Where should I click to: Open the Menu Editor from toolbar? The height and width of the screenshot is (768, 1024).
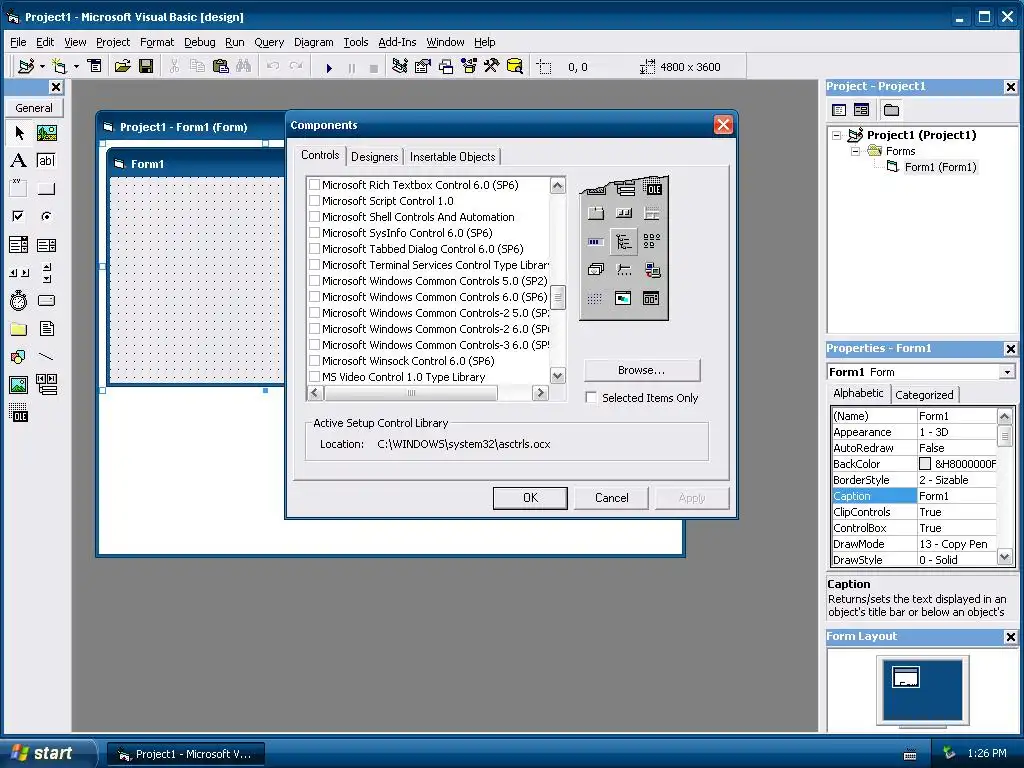(95, 67)
